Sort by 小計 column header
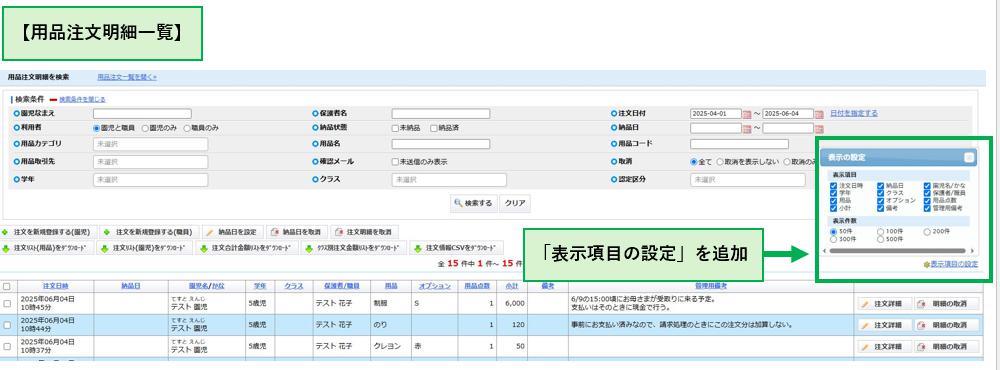The image size is (1000, 370). pos(511,286)
